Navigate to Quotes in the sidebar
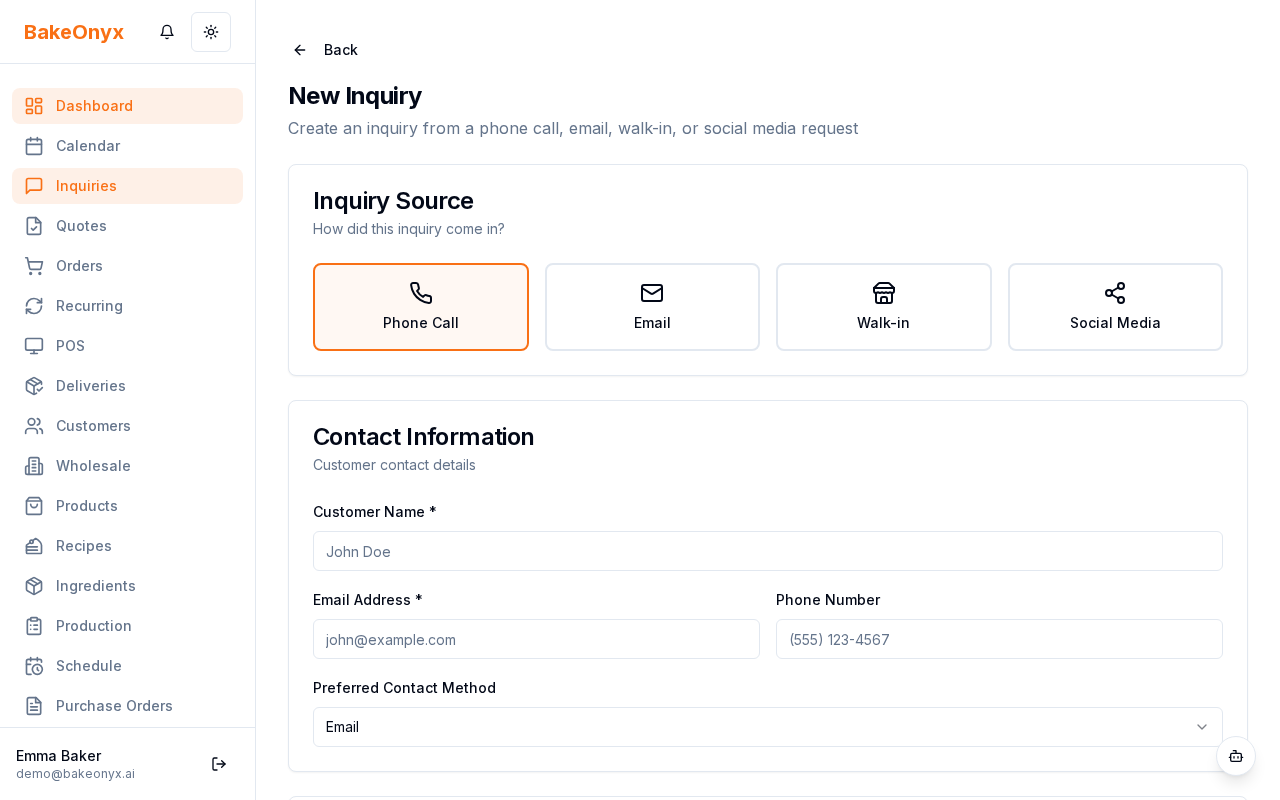Viewport: 1280px width, 800px height. pyautogui.click(x=81, y=225)
